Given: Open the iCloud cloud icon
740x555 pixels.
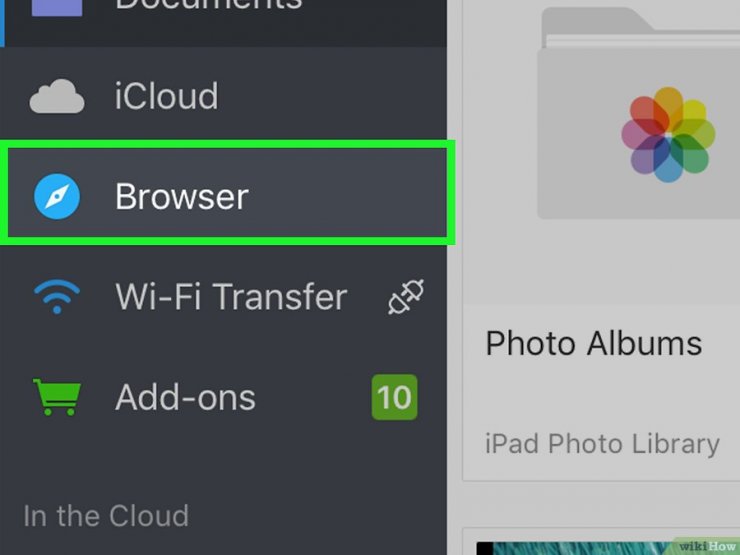Looking at the screenshot, I should coord(57,96).
